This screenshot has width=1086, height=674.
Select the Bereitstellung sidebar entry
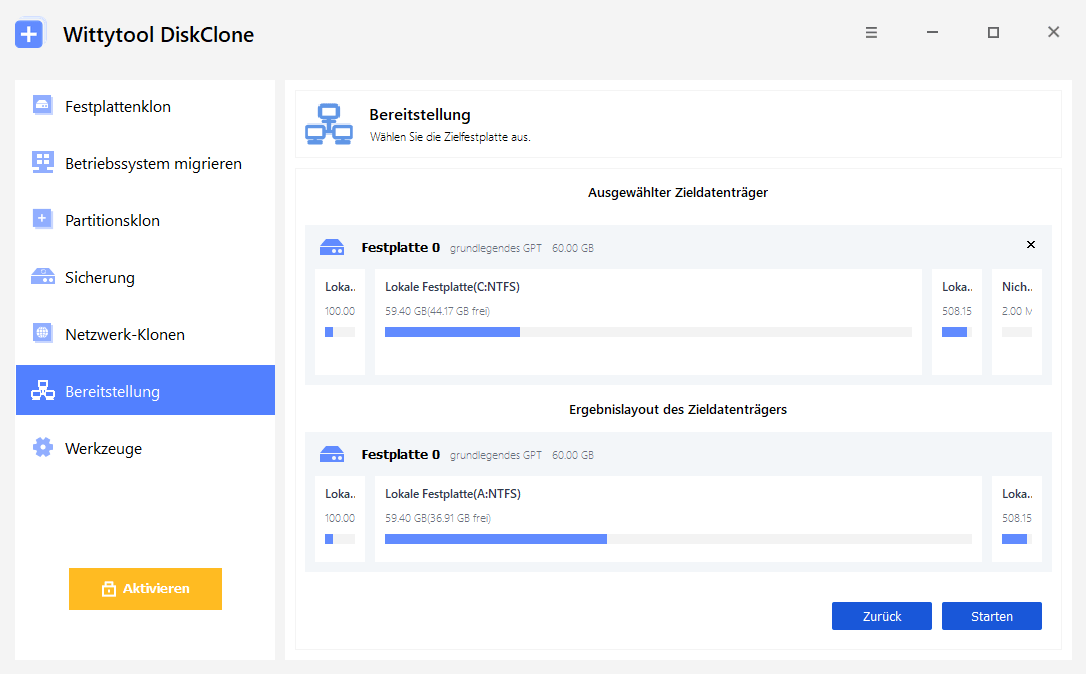[145, 390]
